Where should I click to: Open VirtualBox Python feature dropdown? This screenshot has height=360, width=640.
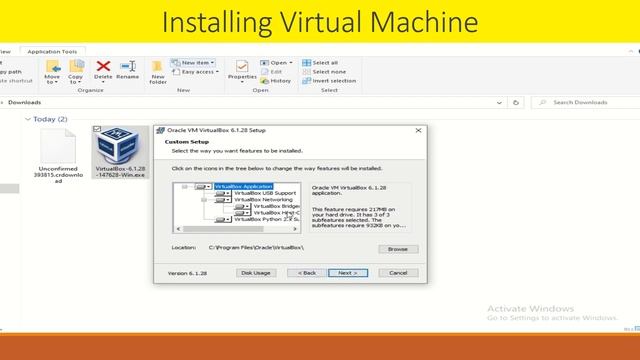coord(222,220)
